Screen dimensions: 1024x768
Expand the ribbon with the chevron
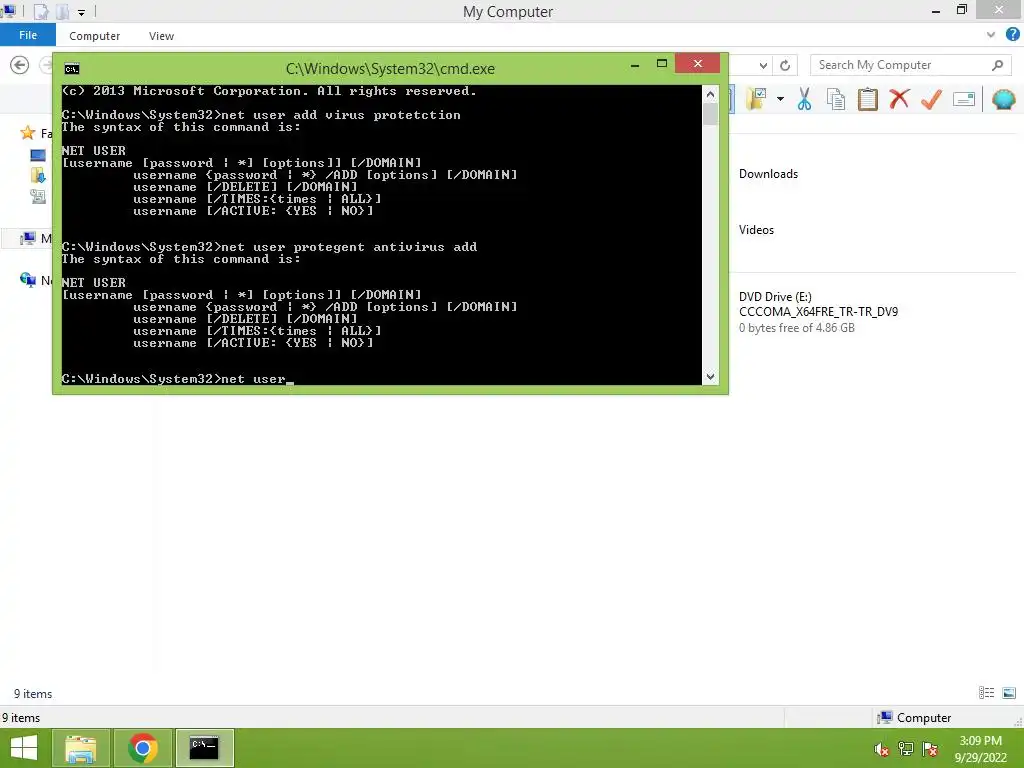pos(991,35)
